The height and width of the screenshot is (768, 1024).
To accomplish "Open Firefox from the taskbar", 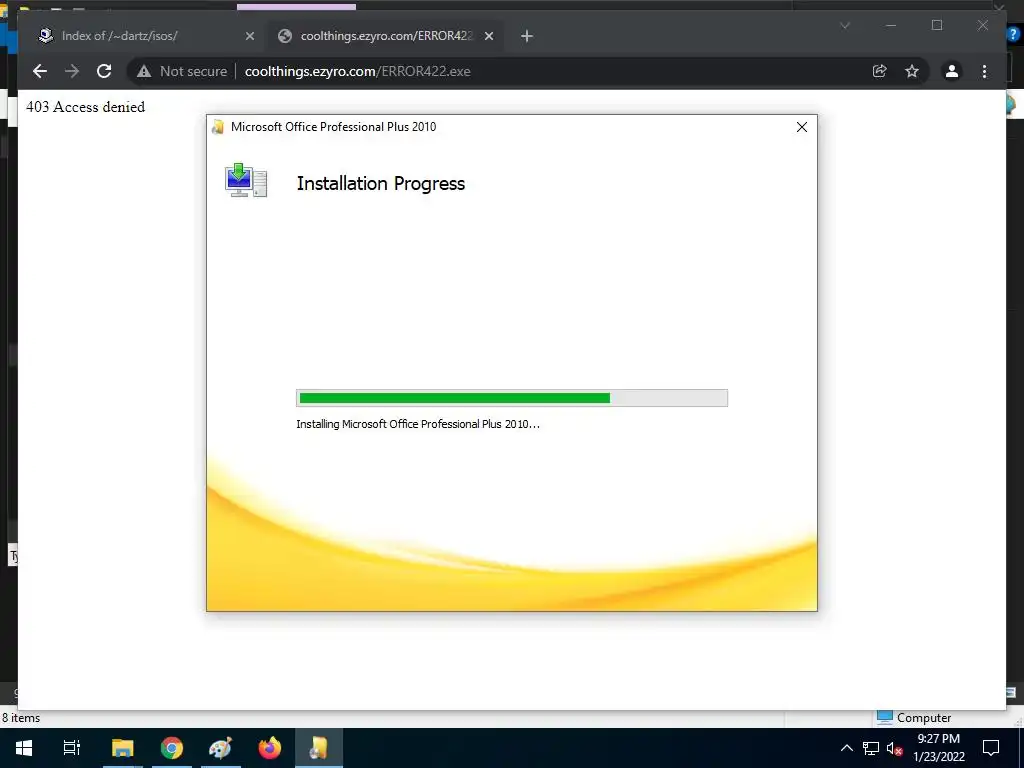I will coord(269,748).
